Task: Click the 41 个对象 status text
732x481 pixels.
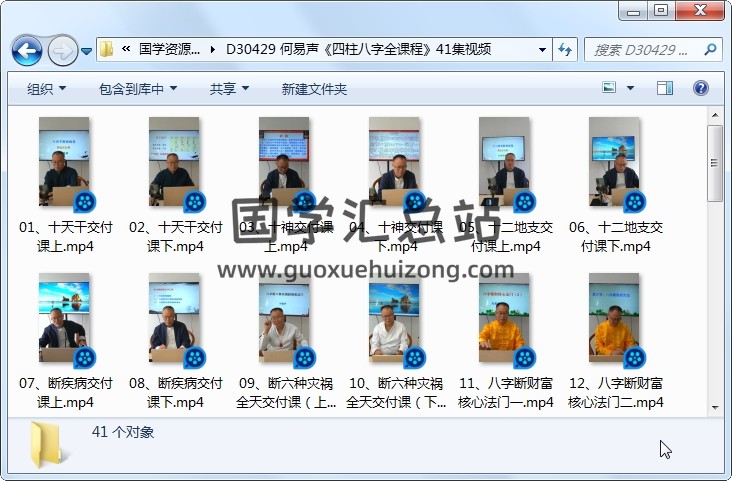Action: pyautogui.click(x=123, y=432)
